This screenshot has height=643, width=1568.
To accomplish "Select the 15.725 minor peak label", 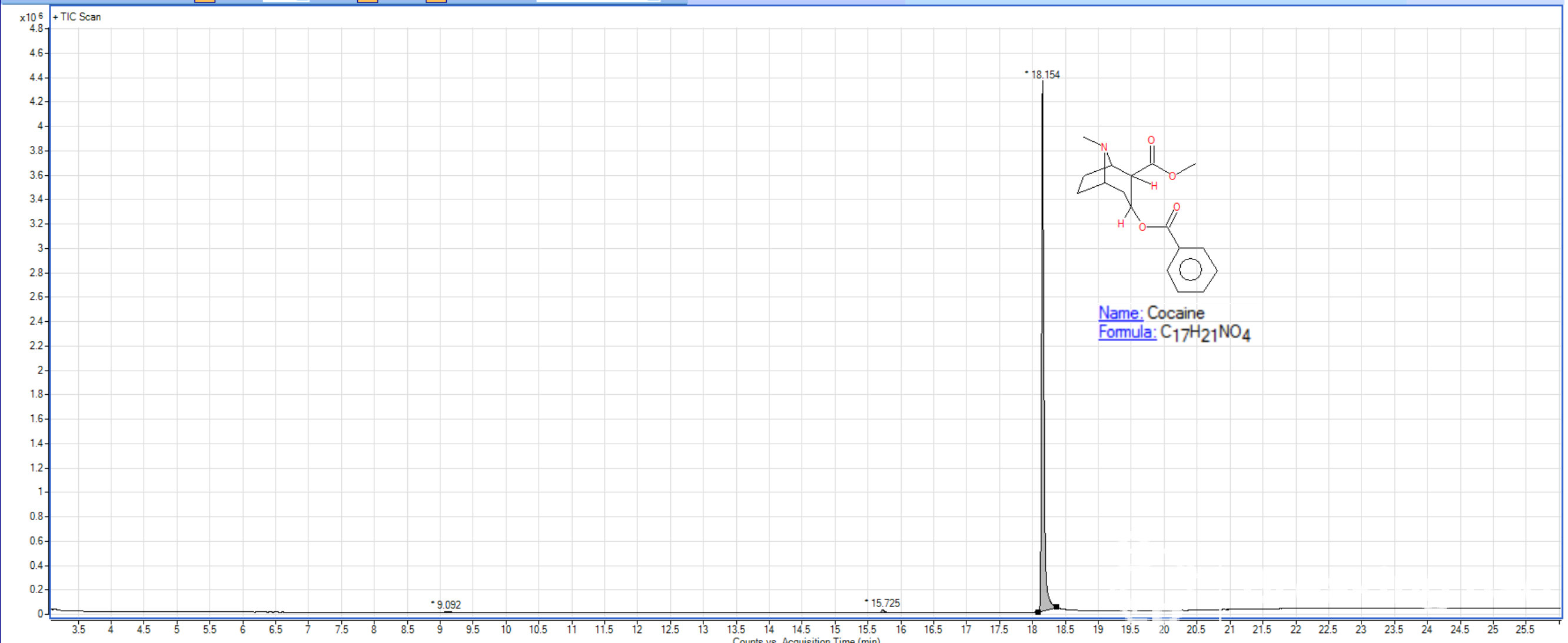I will click(885, 603).
